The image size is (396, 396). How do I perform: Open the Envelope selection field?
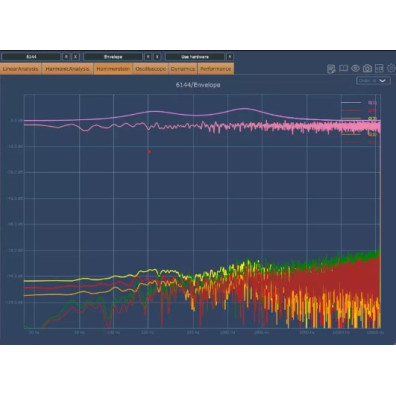113,57
